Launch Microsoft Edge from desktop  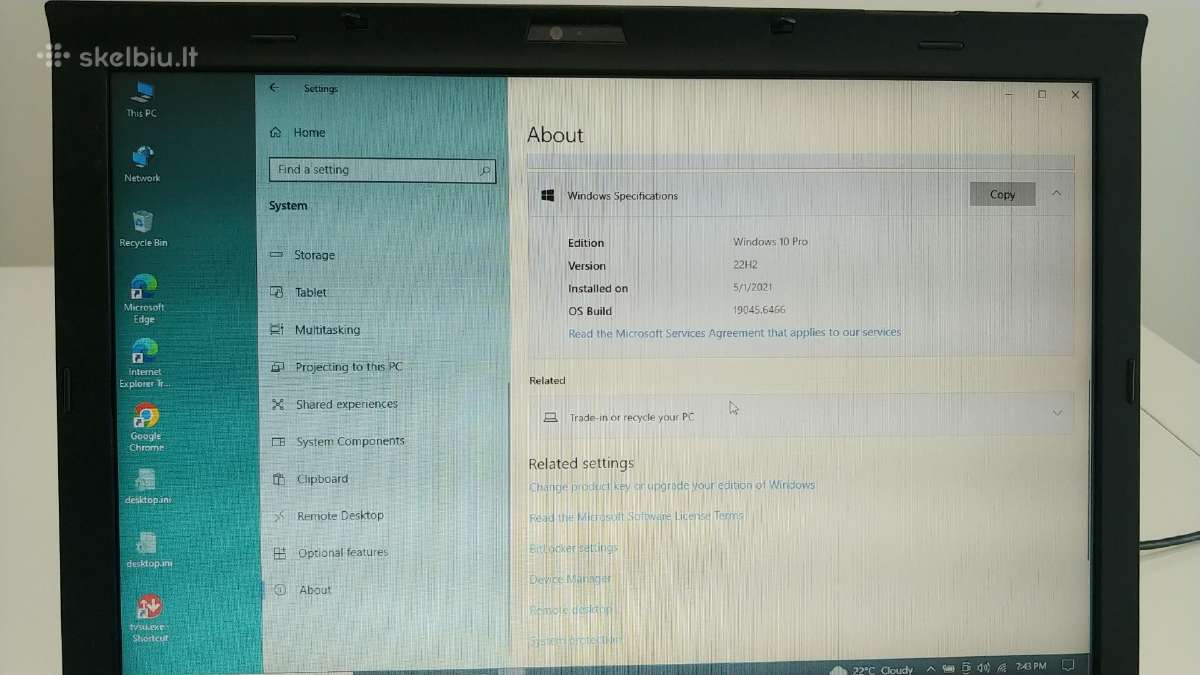(144, 298)
